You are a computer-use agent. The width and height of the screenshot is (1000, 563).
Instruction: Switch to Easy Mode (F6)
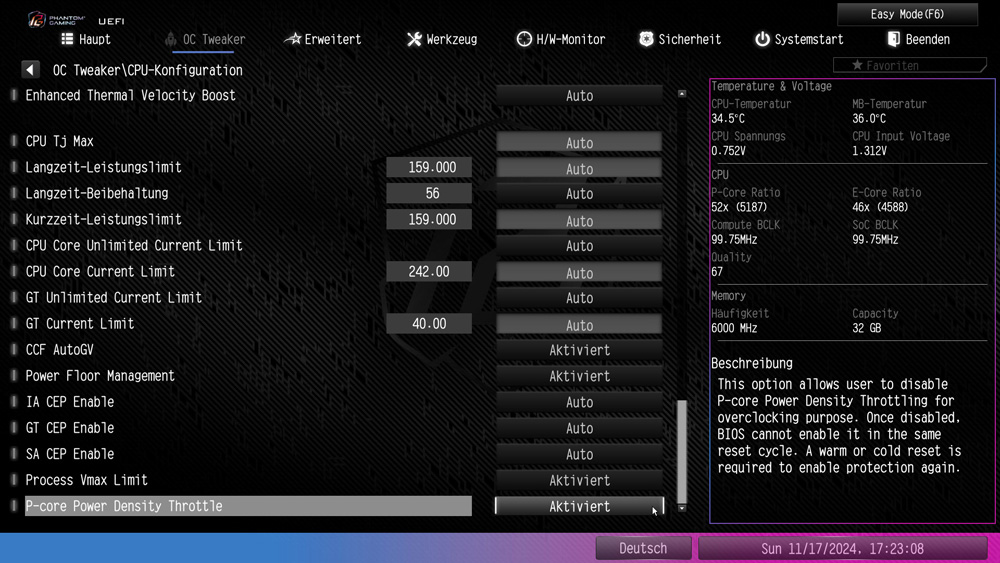907,14
